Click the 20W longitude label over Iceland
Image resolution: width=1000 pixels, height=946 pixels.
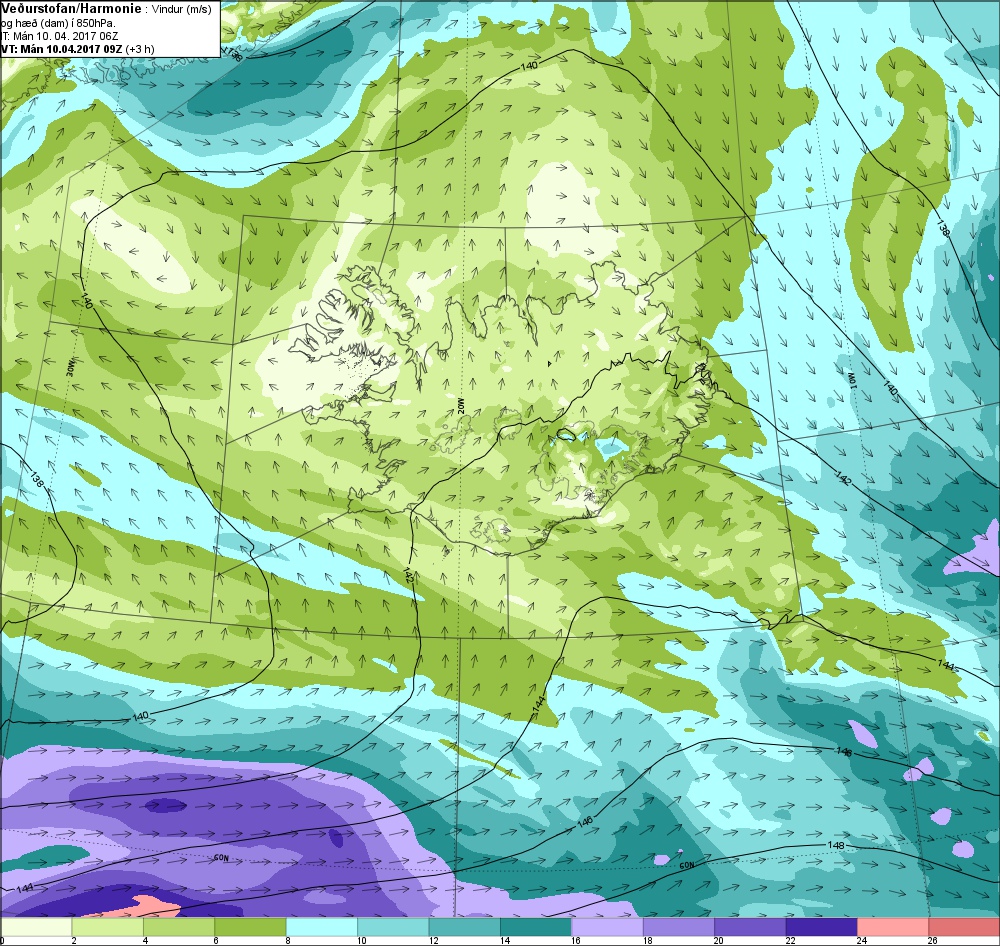461,406
